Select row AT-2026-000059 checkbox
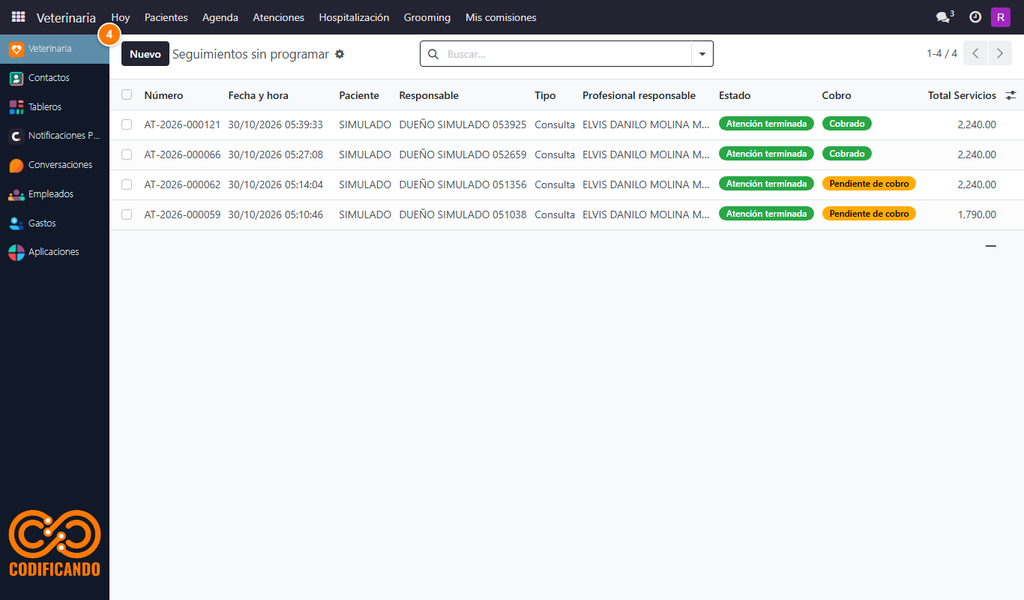Viewport: 1024px width, 600px height. coord(127,215)
